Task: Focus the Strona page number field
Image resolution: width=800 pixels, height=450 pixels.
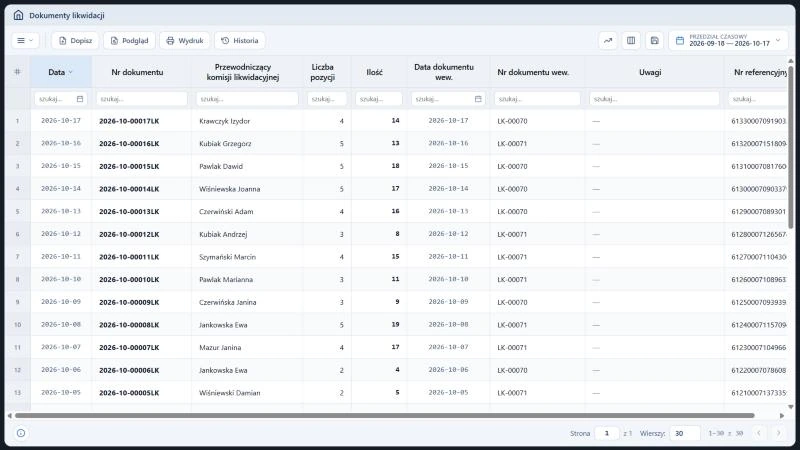Action: pos(607,433)
